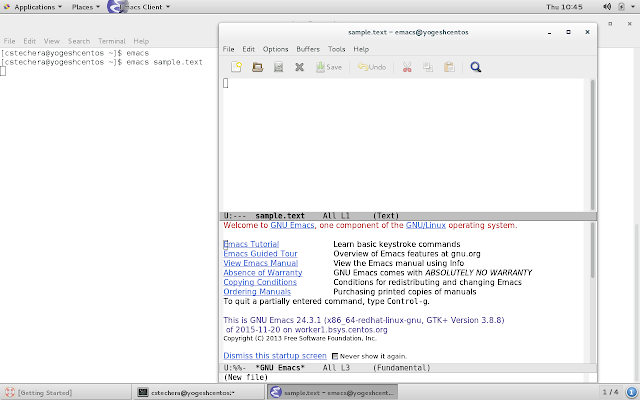Click the U:%%- status in GNU Emacs mode line

pos(235,368)
